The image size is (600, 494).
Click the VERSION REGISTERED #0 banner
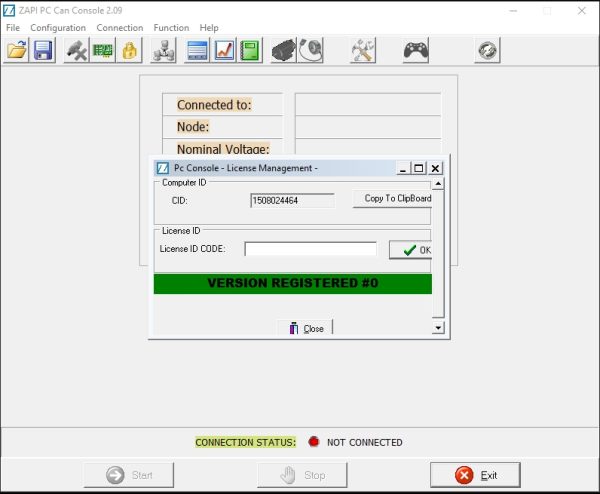pos(293,284)
